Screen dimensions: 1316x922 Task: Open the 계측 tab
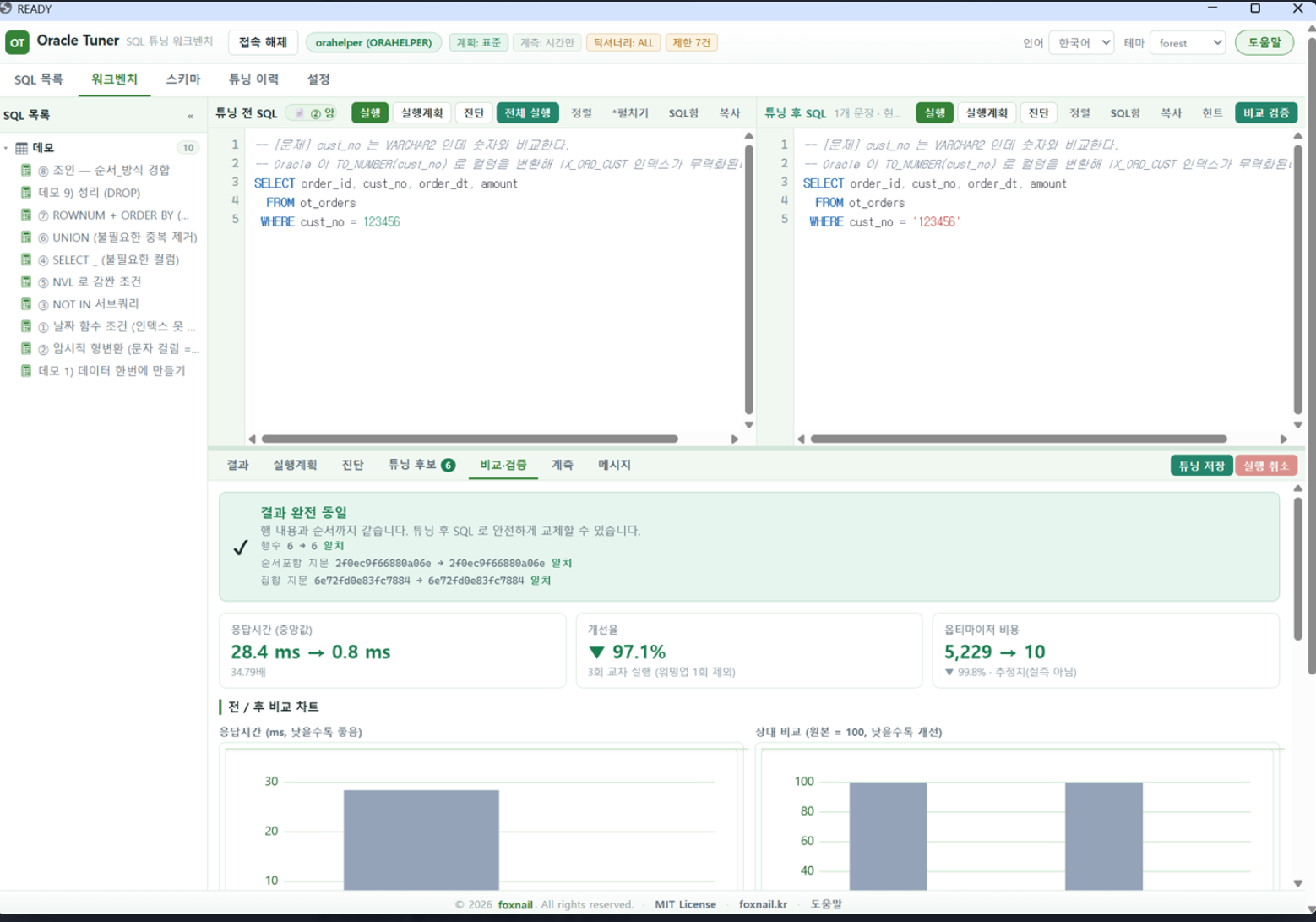coord(563,465)
